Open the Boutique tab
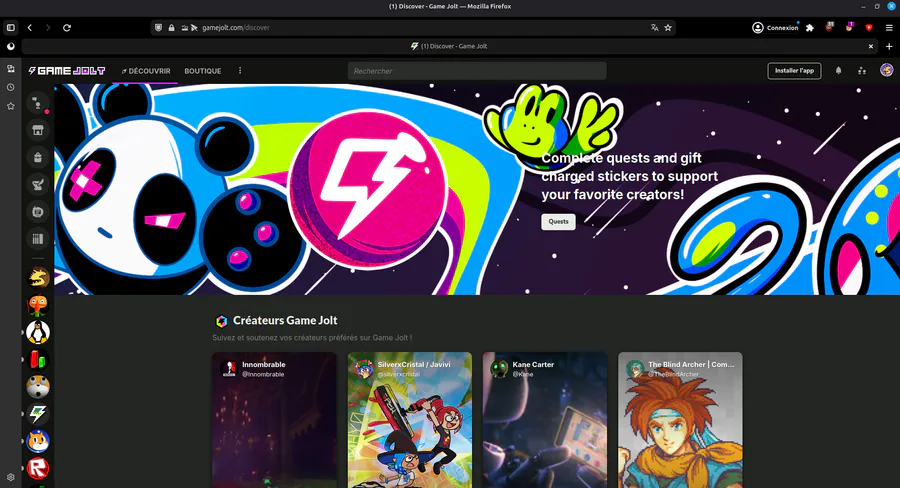This screenshot has height=488, width=900. (x=203, y=71)
